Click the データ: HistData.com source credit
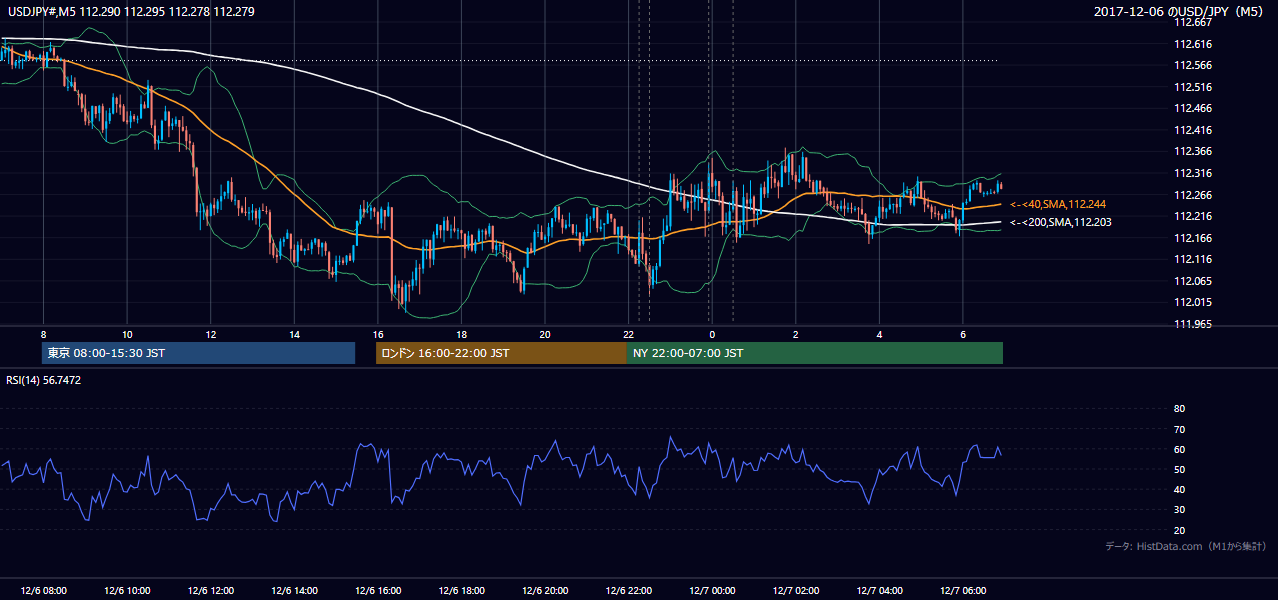This screenshot has height=600, width=1278. pyautogui.click(x=1186, y=546)
